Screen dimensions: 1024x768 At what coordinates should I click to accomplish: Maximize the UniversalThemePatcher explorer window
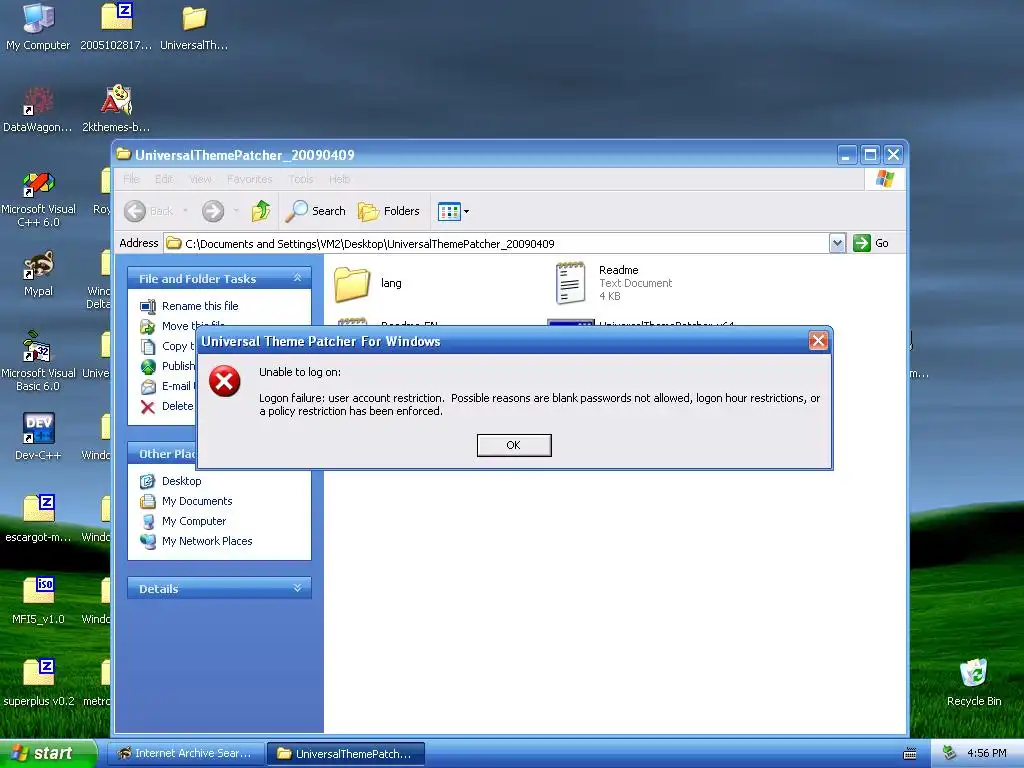(870, 155)
